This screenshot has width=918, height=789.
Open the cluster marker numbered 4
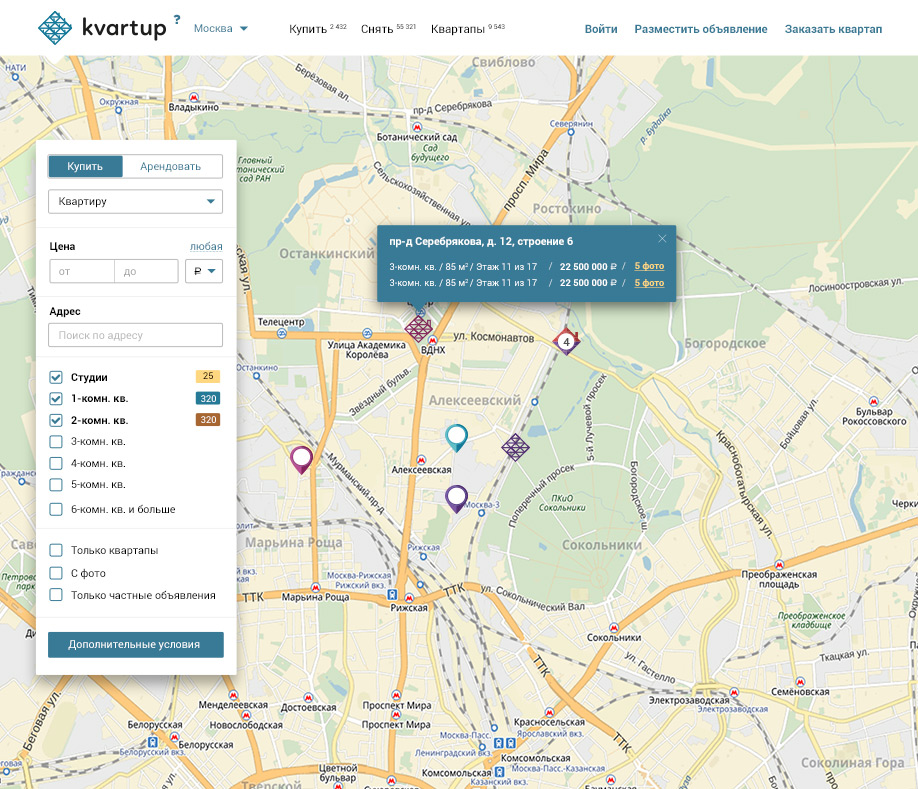(566, 341)
